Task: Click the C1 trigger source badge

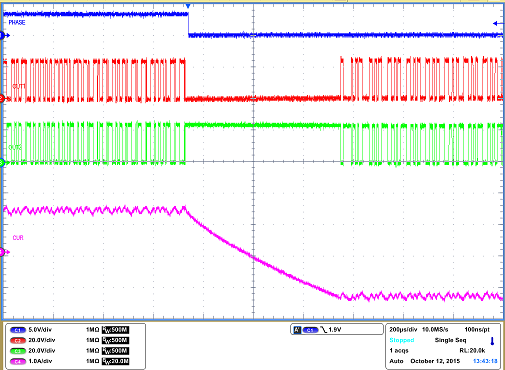Action: coord(310,330)
